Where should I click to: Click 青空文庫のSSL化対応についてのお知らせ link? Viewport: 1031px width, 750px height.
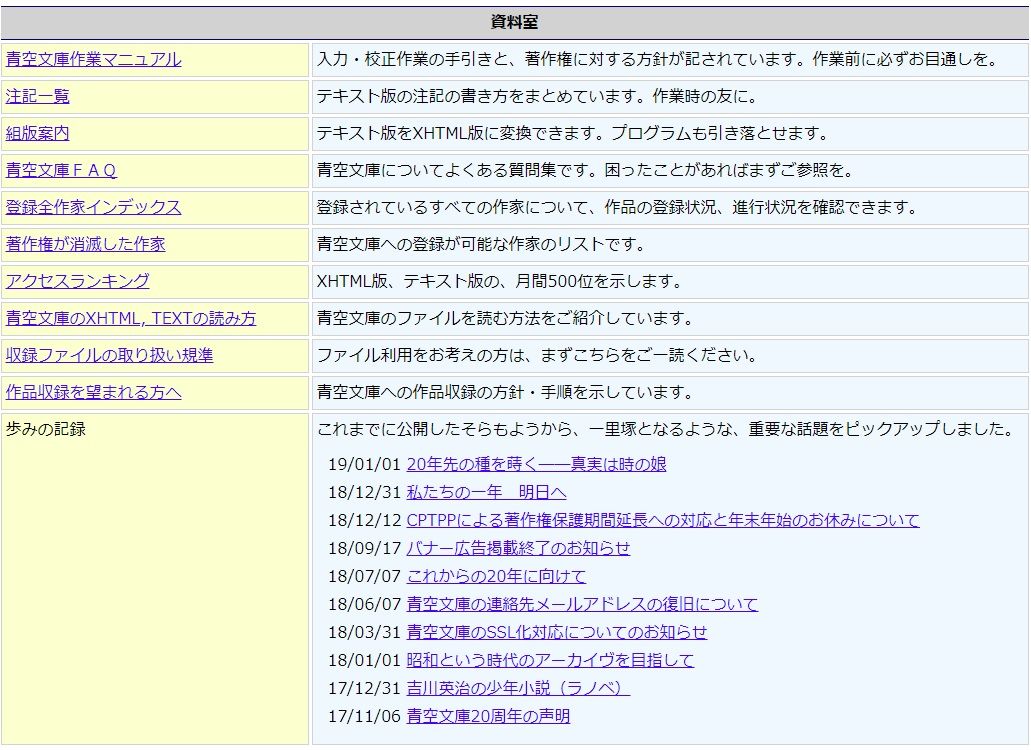(556, 632)
